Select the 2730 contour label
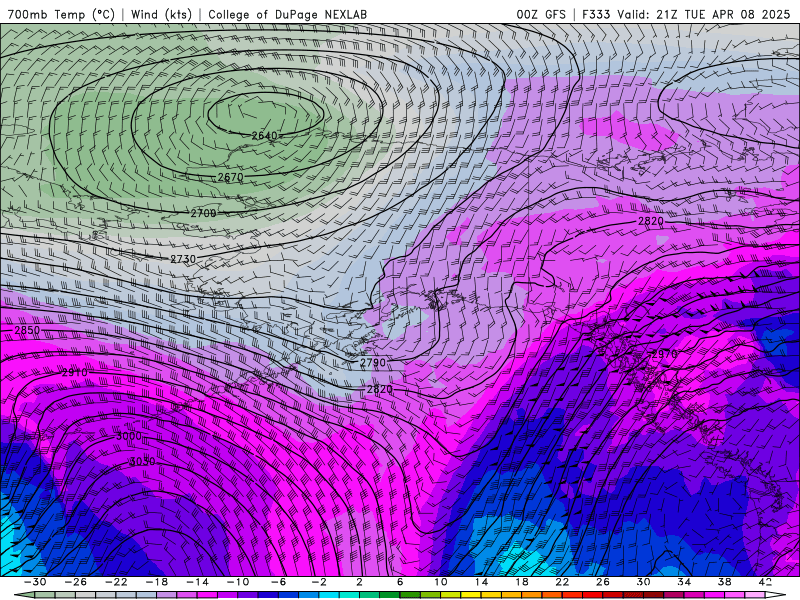This screenshot has height=600, width=800. (183, 259)
